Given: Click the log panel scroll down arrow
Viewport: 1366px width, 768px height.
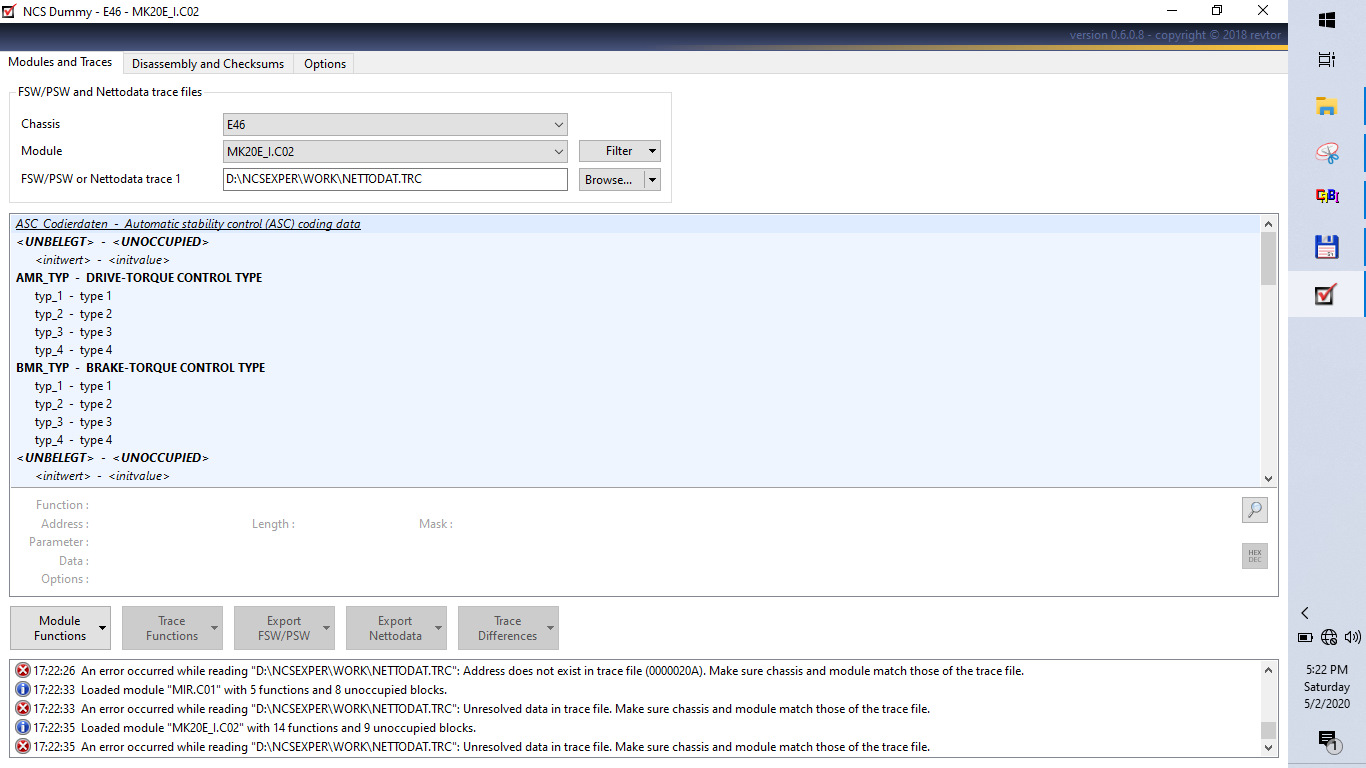Looking at the screenshot, I should tap(1268, 747).
